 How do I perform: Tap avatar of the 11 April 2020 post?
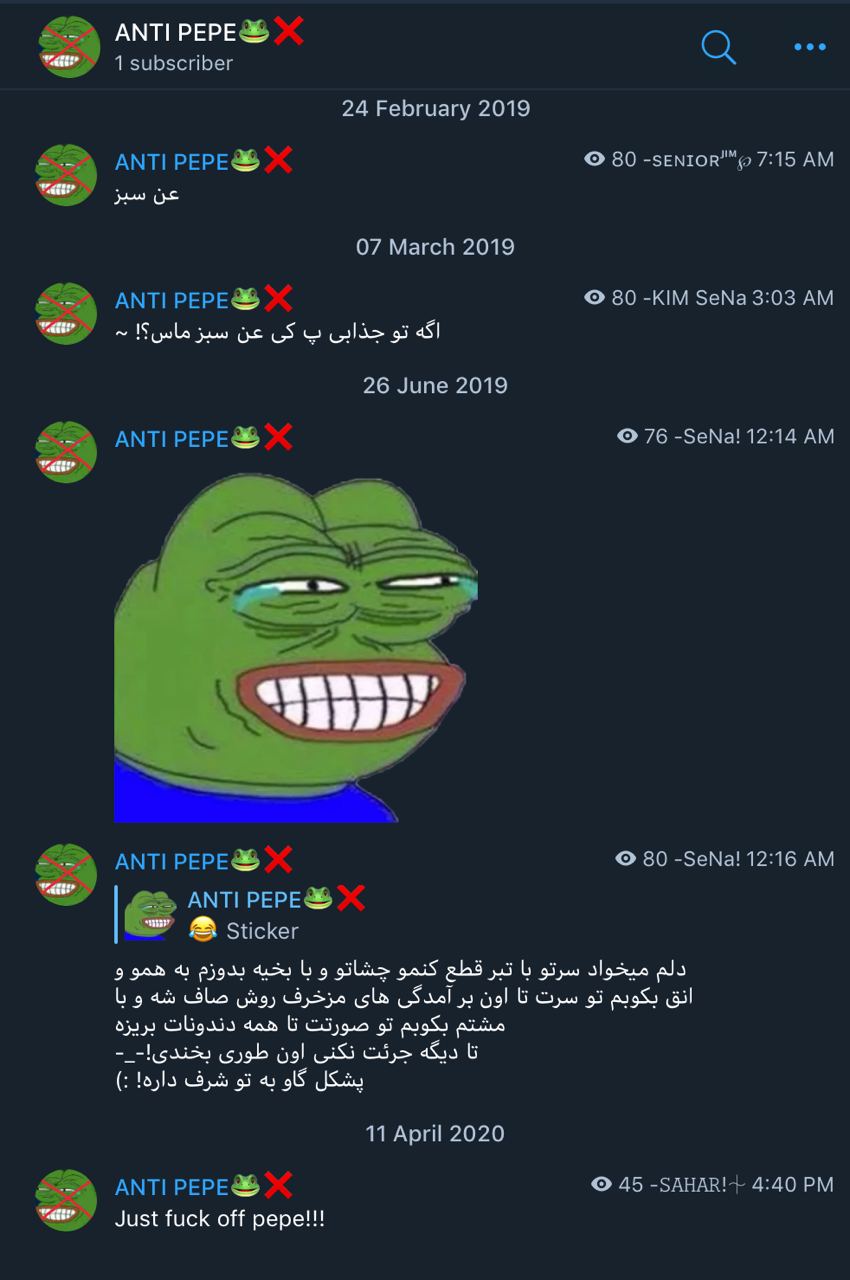point(66,1200)
